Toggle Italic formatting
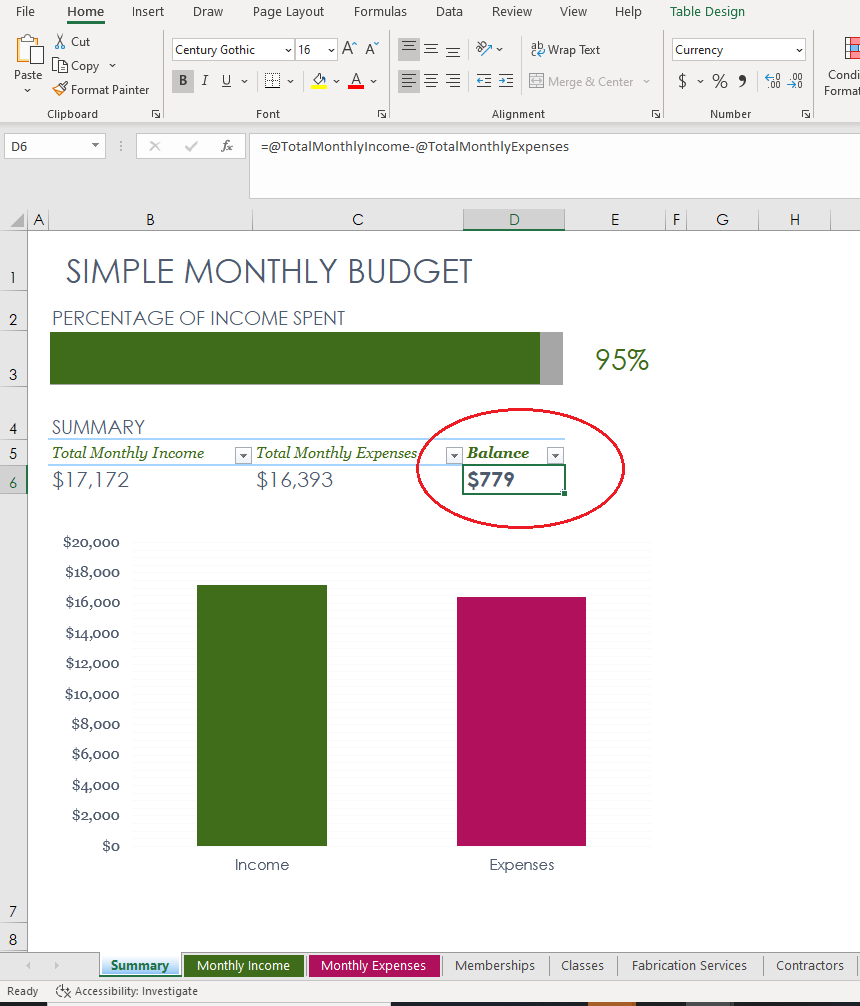The height and width of the screenshot is (1006, 860). 205,81
